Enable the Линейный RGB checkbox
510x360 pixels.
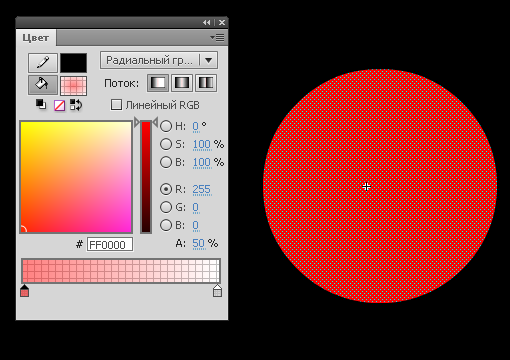(116, 105)
